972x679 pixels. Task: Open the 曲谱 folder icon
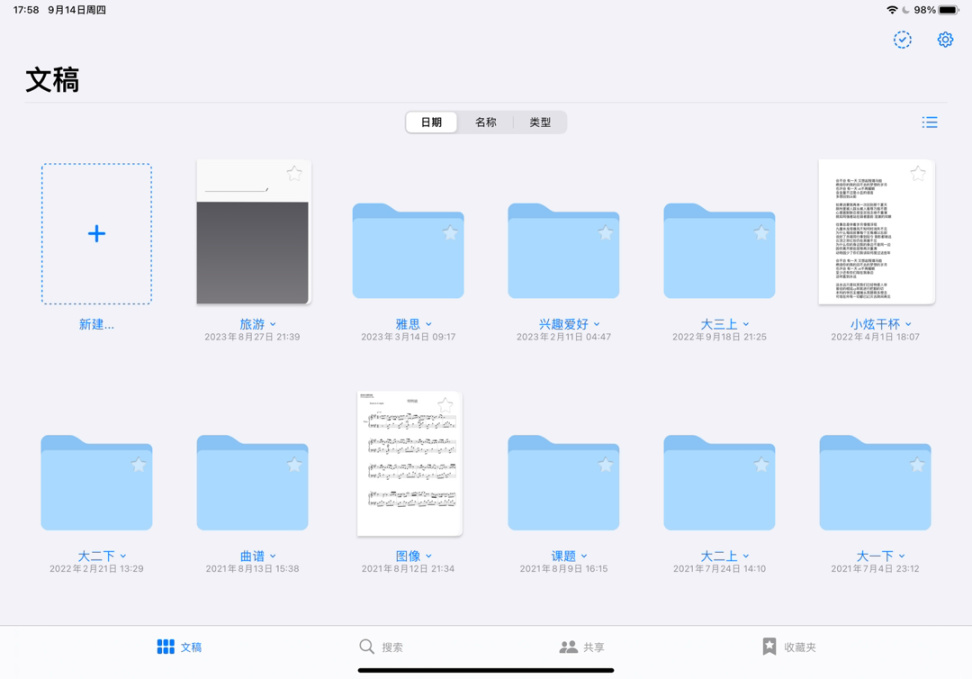pyautogui.click(x=252, y=482)
